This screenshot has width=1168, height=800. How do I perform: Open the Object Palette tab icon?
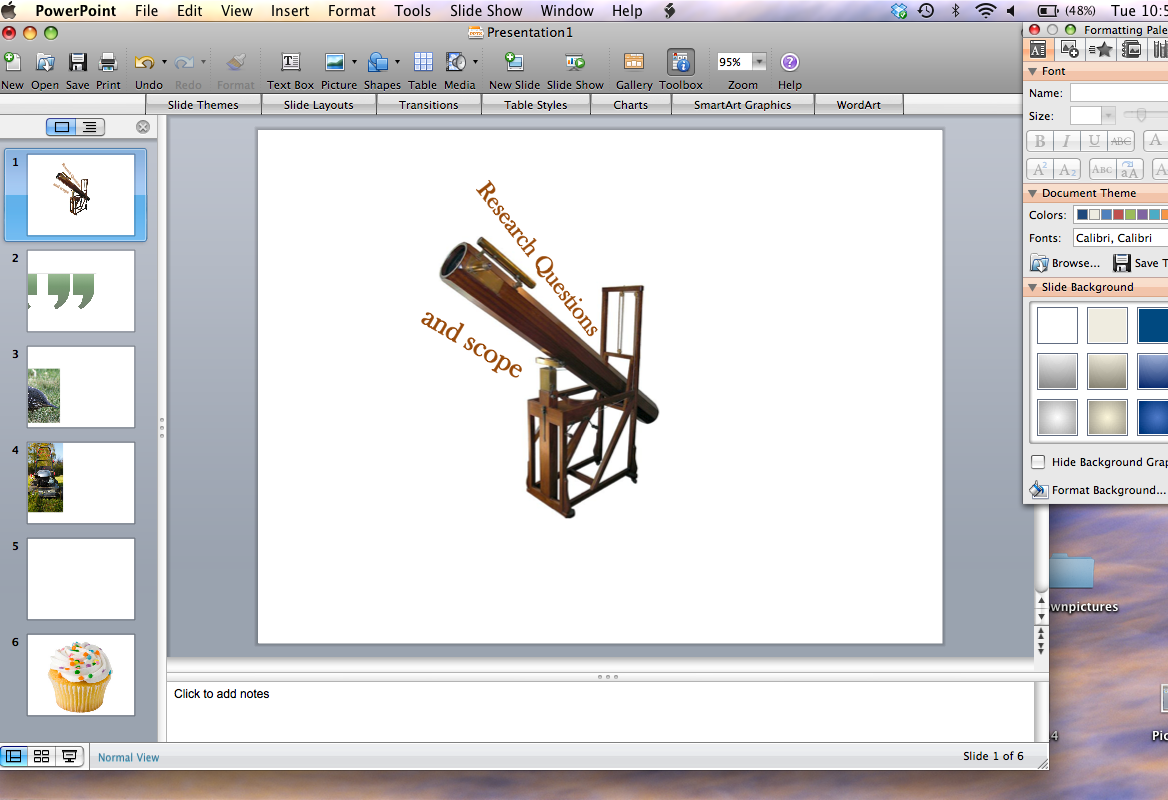(x=1070, y=49)
